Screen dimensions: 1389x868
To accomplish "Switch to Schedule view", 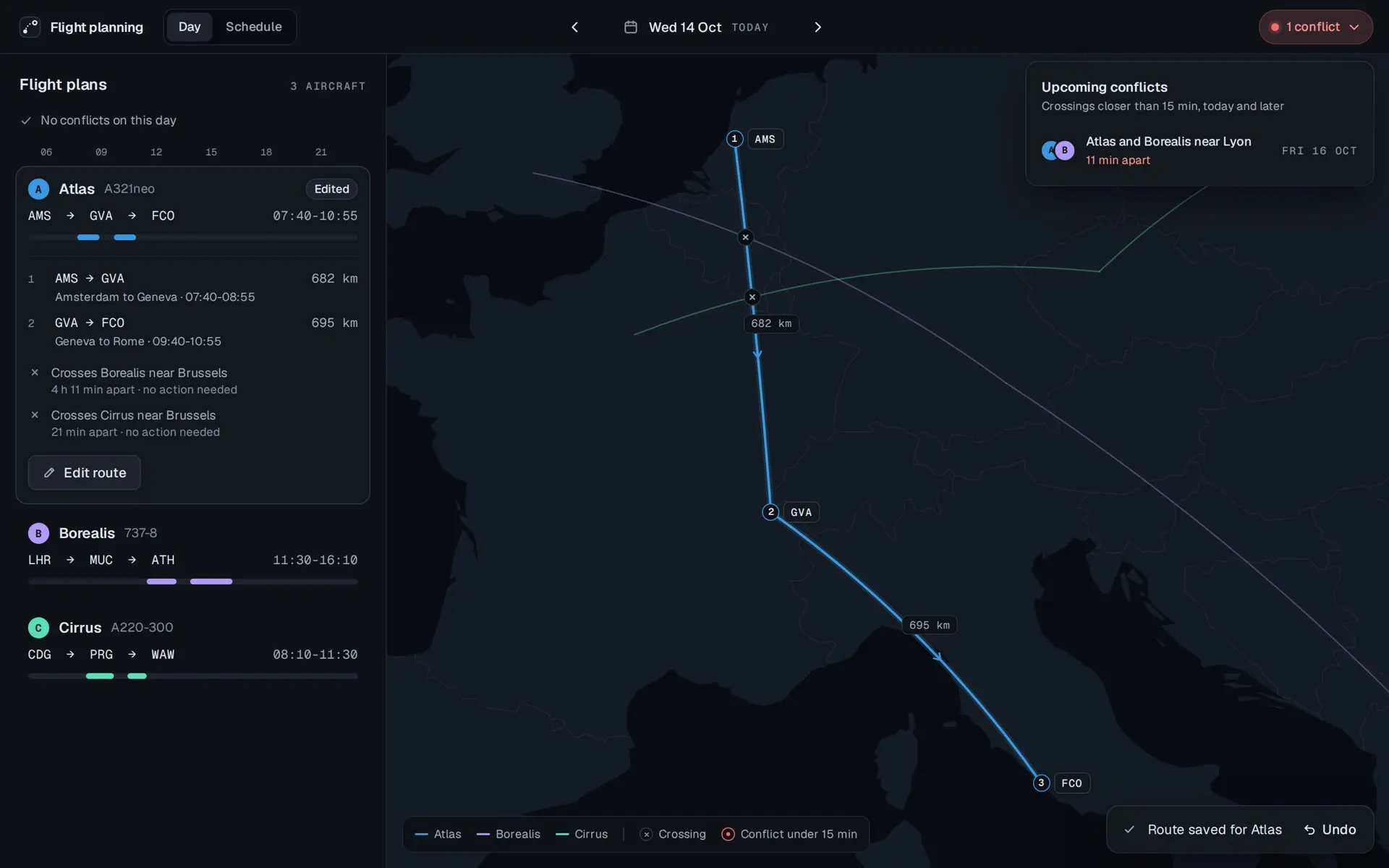I will 254,27.
